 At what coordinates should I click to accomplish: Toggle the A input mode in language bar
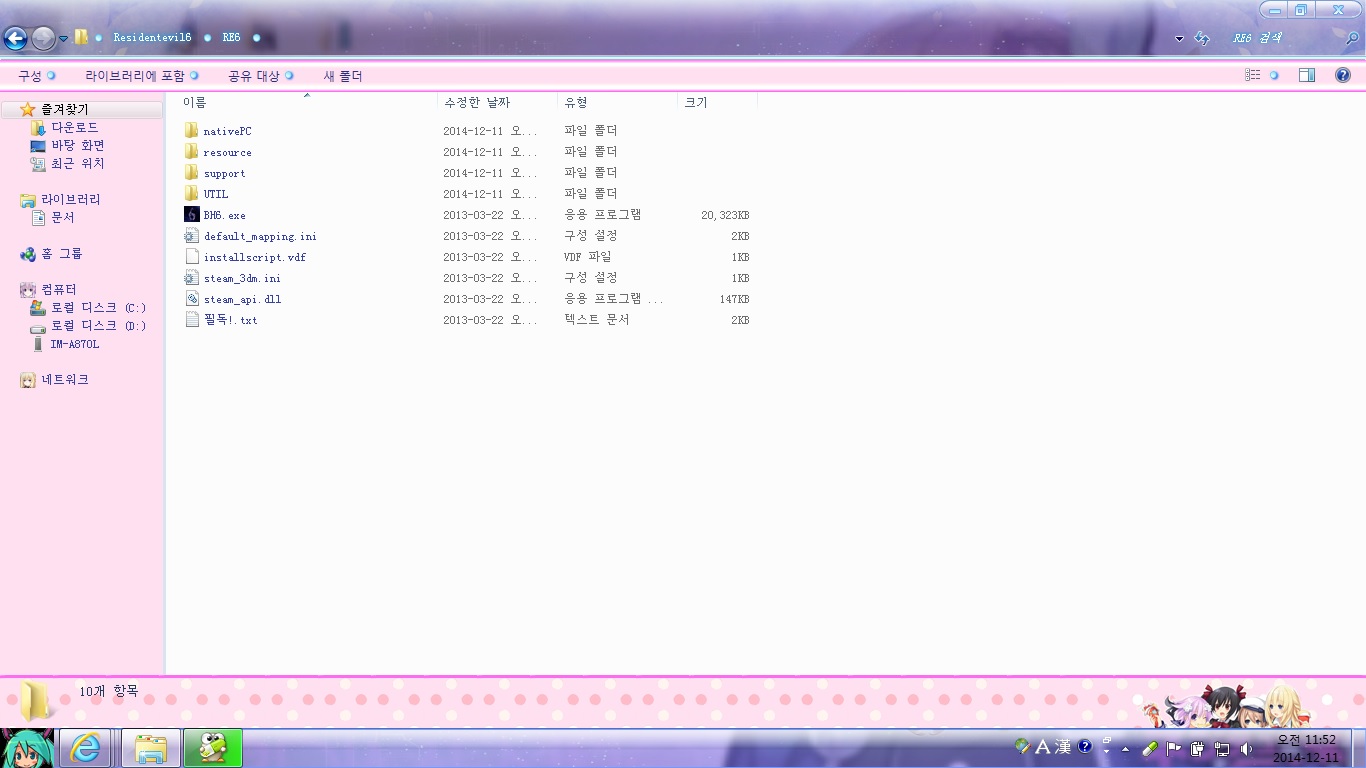pos(1042,747)
